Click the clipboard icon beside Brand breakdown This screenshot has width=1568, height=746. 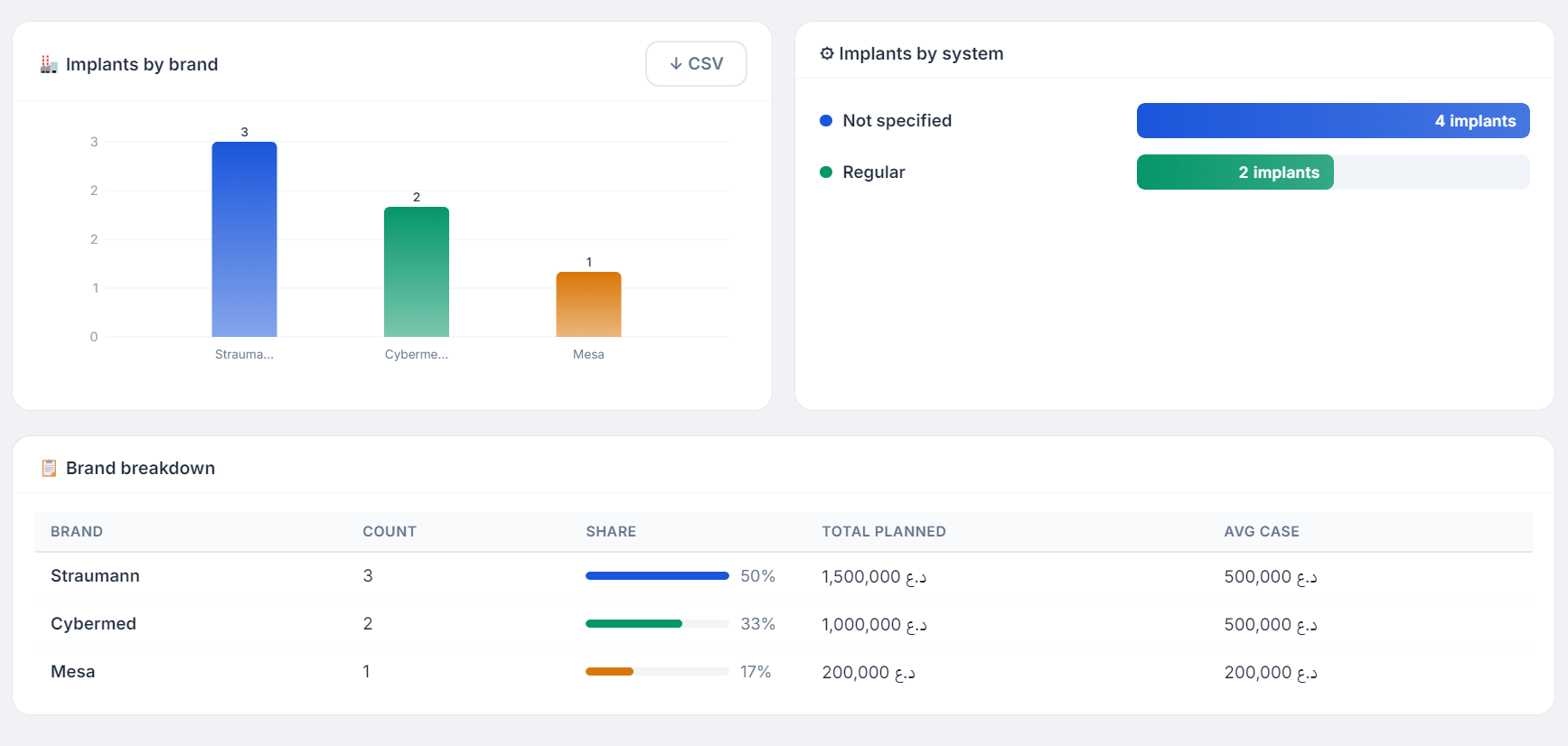(x=49, y=468)
